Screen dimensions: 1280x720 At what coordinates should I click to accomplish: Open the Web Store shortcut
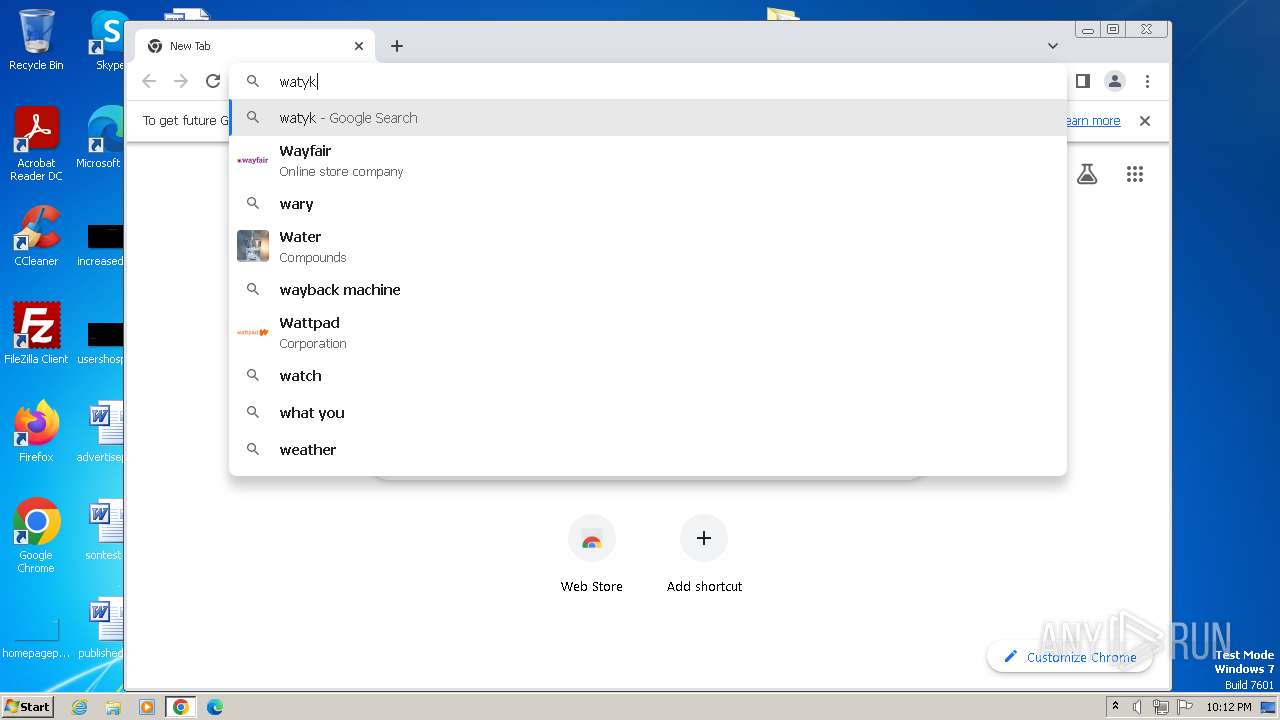pyautogui.click(x=591, y=555)
